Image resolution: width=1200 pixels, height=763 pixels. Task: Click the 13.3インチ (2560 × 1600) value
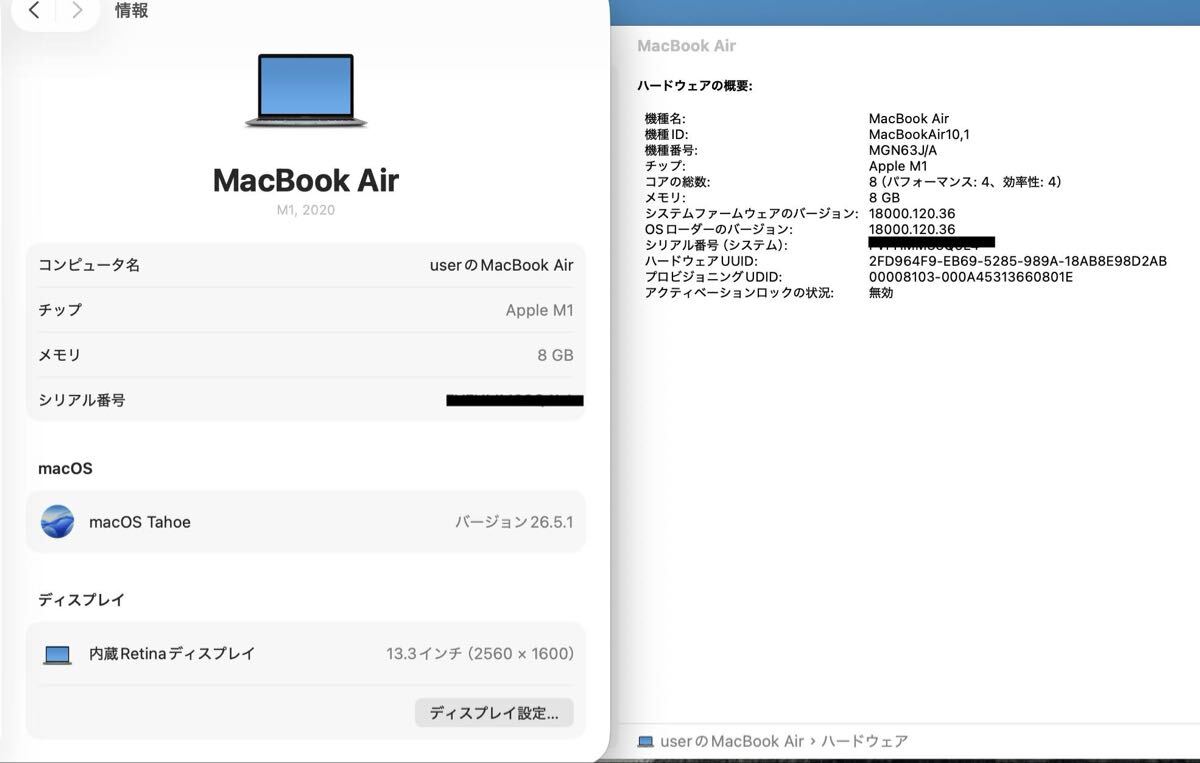click(x=480, y=654)
